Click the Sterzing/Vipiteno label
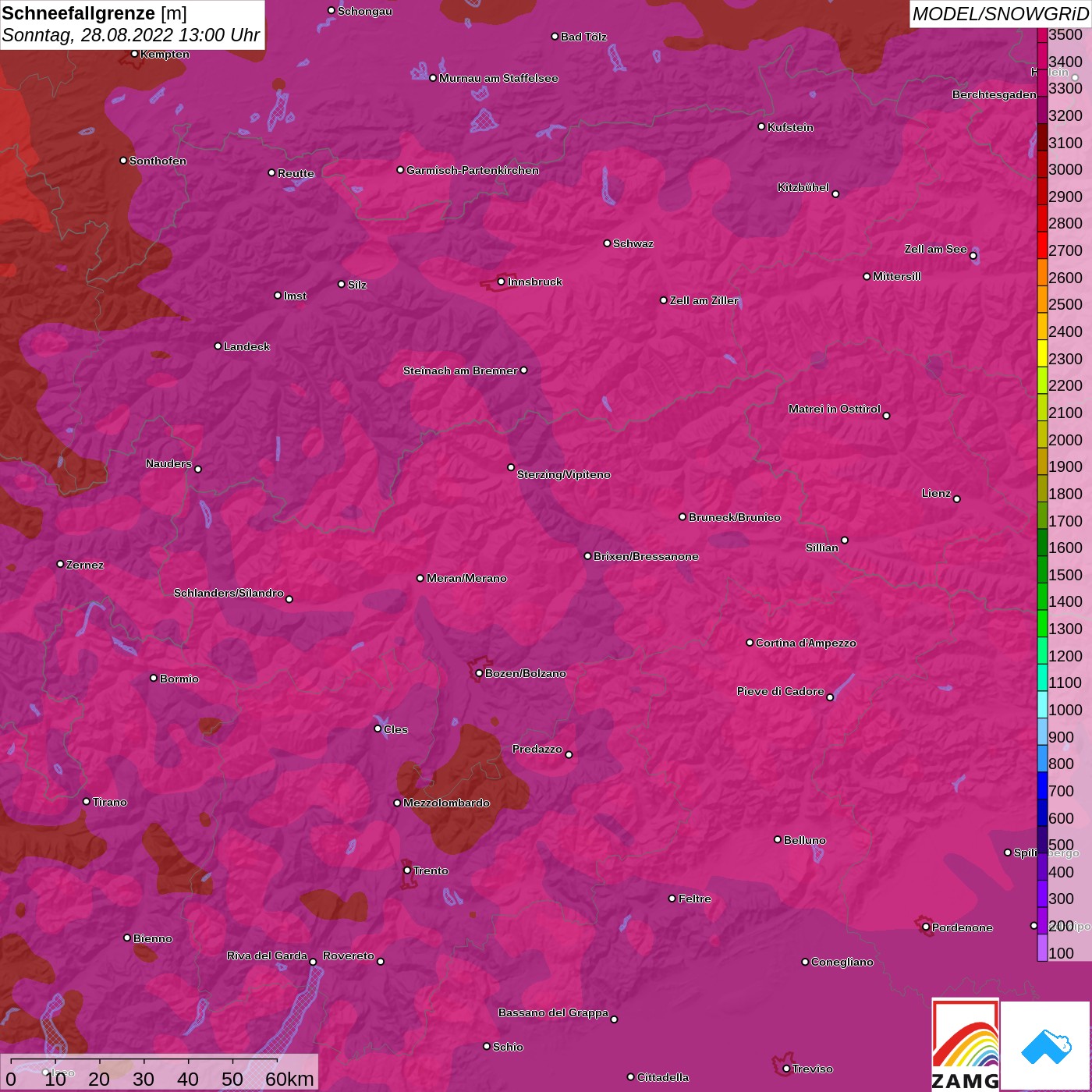This screenshot has height=1092, width=1092. pyautogui.click(x=564, y=474)
